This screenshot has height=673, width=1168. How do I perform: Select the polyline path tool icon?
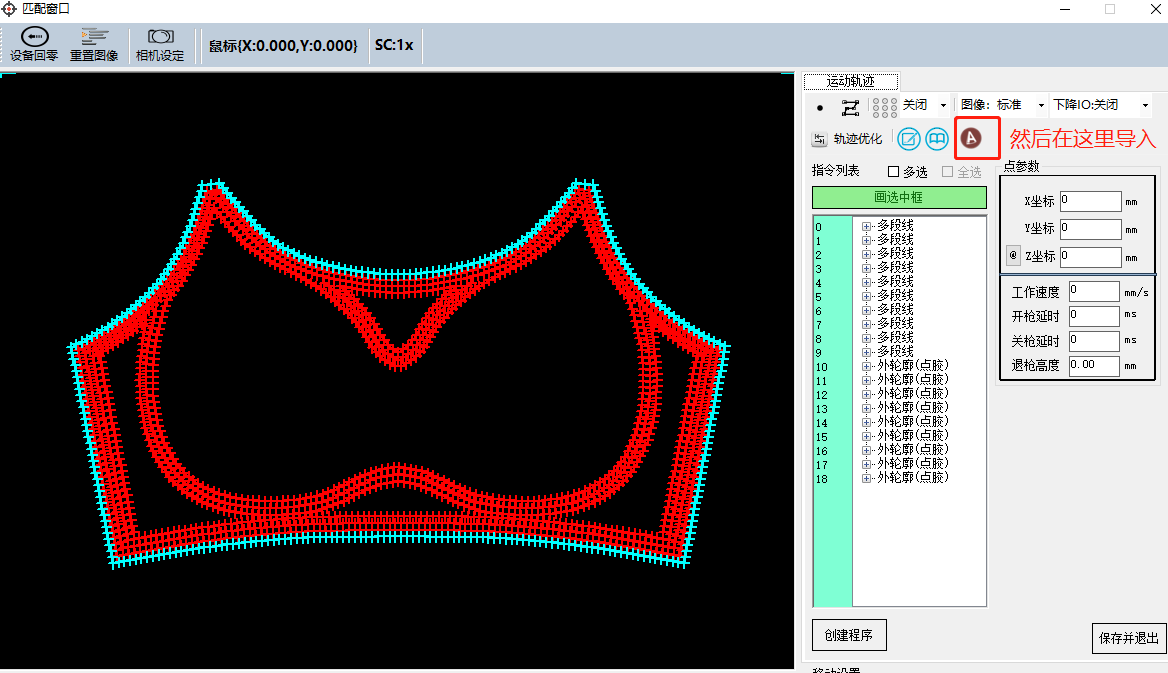[850, 107]
